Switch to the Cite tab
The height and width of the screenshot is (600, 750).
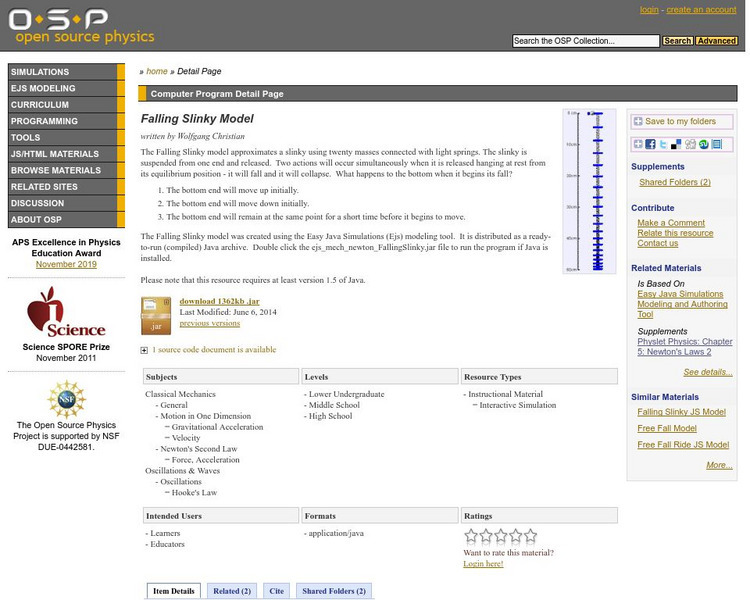tap(276, 591)
